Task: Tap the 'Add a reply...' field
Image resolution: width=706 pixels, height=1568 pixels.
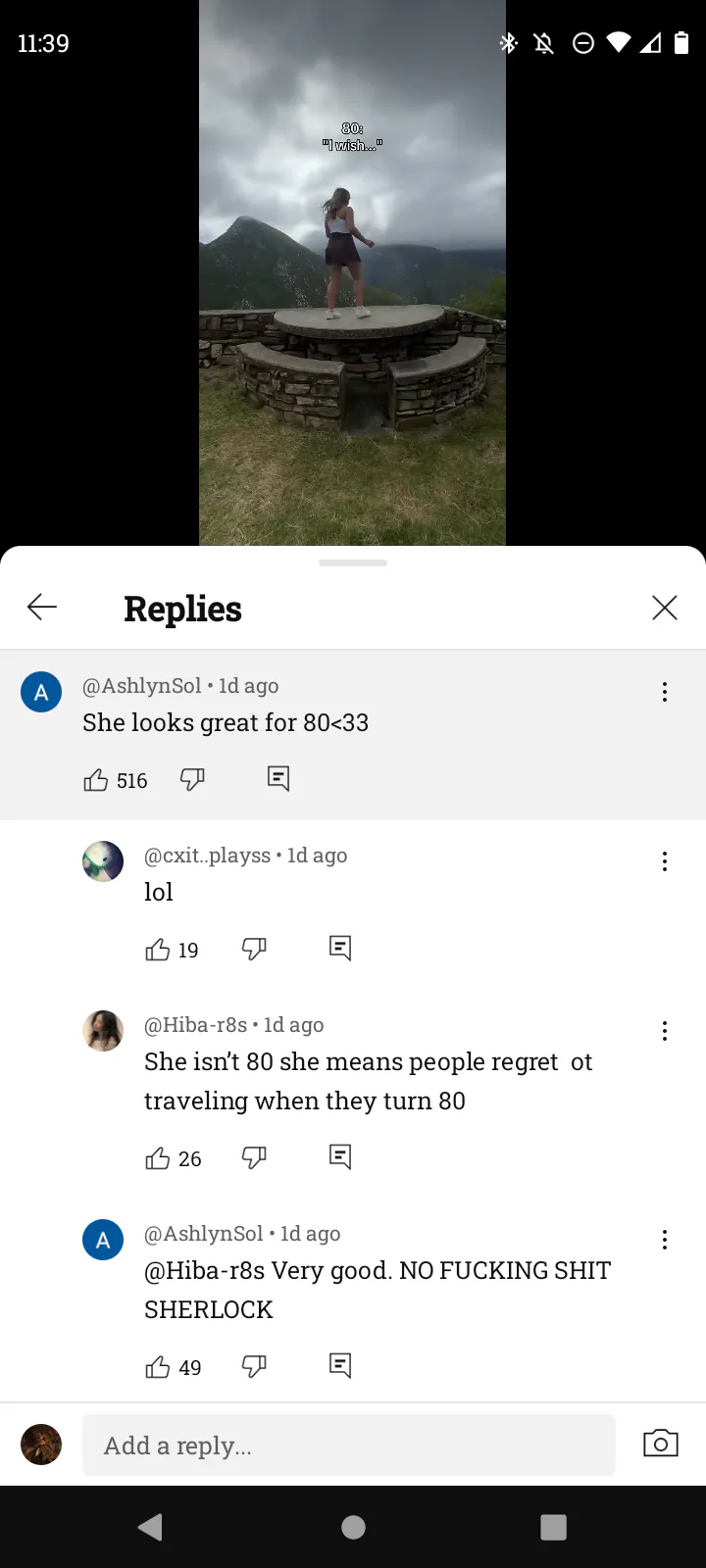Action: pos(349,1445)
